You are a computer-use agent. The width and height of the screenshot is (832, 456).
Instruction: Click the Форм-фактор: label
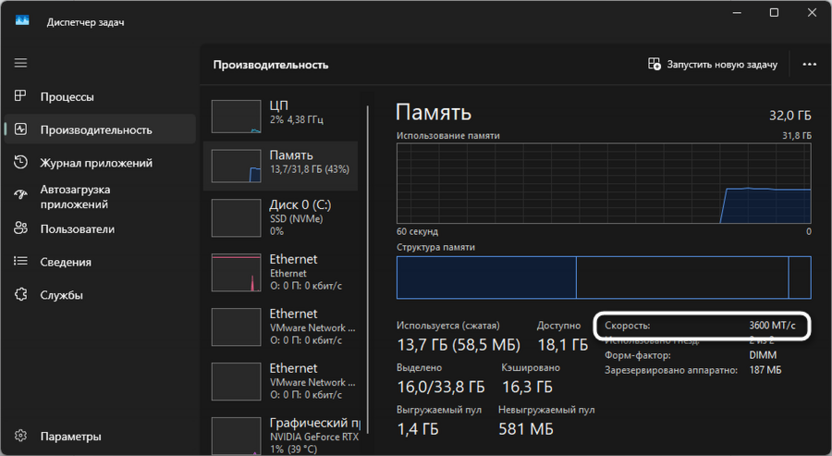637,355
